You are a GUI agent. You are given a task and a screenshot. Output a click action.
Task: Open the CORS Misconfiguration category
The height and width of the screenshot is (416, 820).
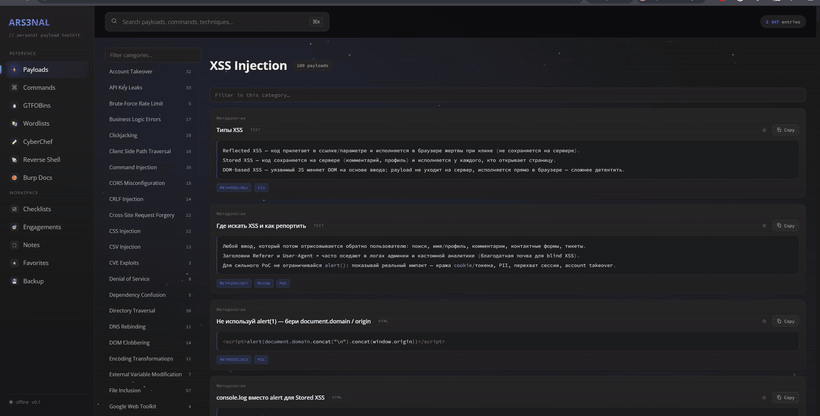click(150, 183)
